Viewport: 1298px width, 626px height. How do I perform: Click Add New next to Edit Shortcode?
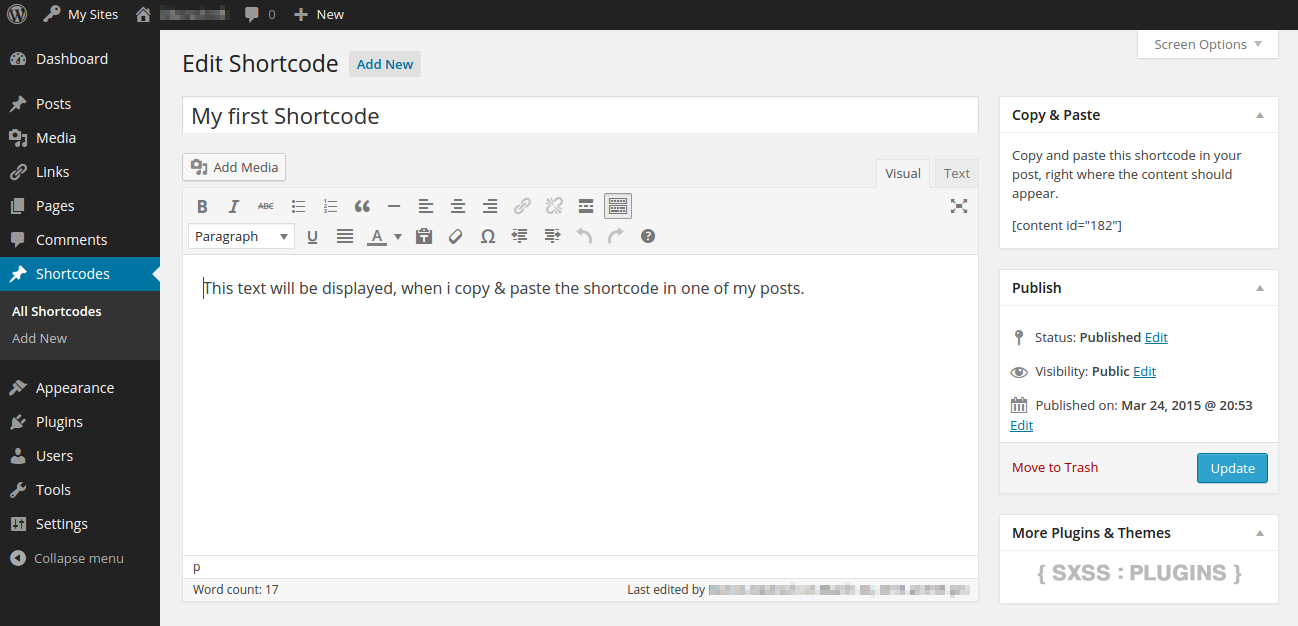point(385,64)
